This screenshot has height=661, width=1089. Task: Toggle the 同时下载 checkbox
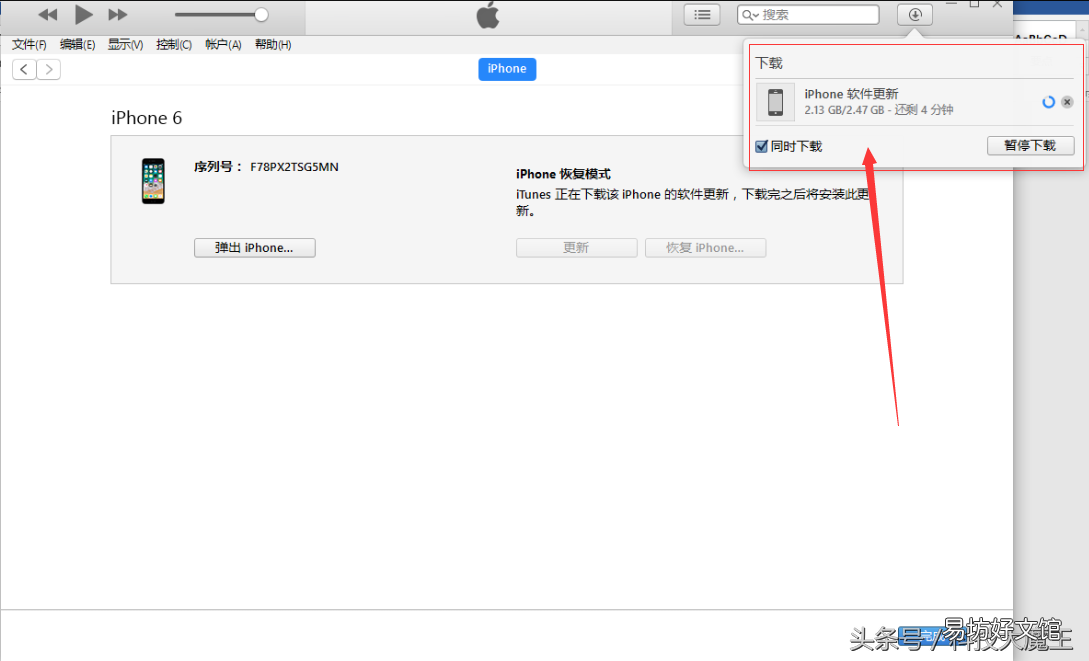point(761,146)
